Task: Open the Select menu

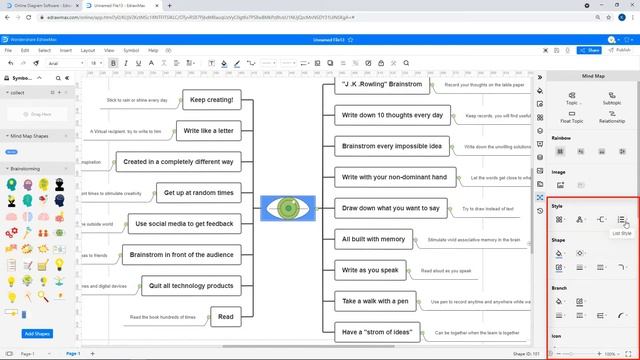Action: point(44,50)
